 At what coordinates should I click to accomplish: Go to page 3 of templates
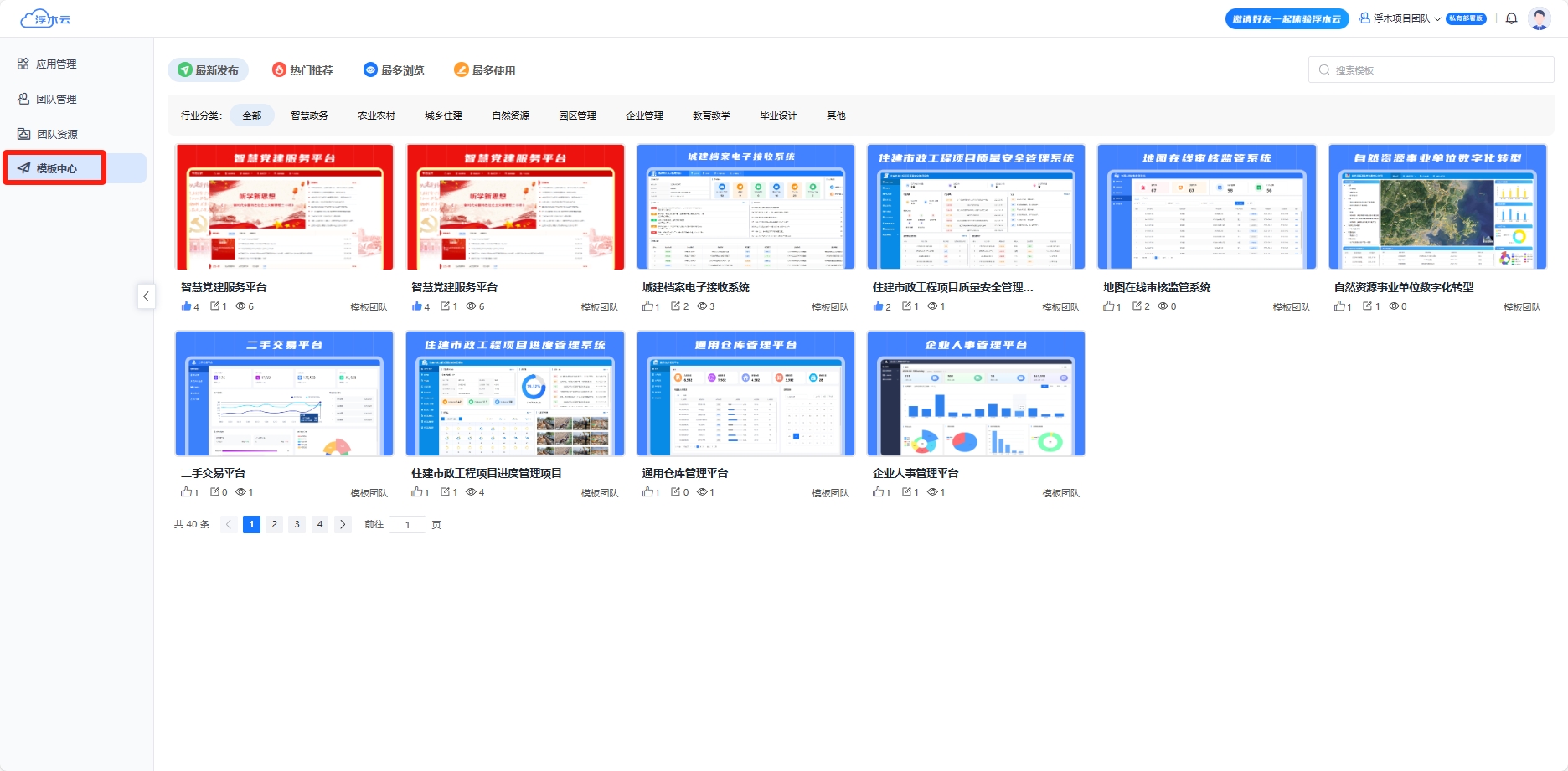[297, 524]
